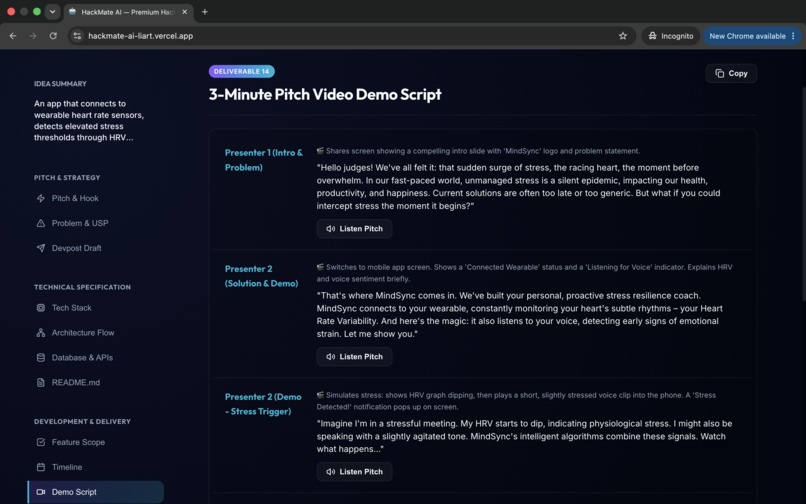Focus the address bar showing hackmate-ai-liart.vercel.app
Viewport: 806px width, 504px height.
pyautogui.click(x=351, y=36)
